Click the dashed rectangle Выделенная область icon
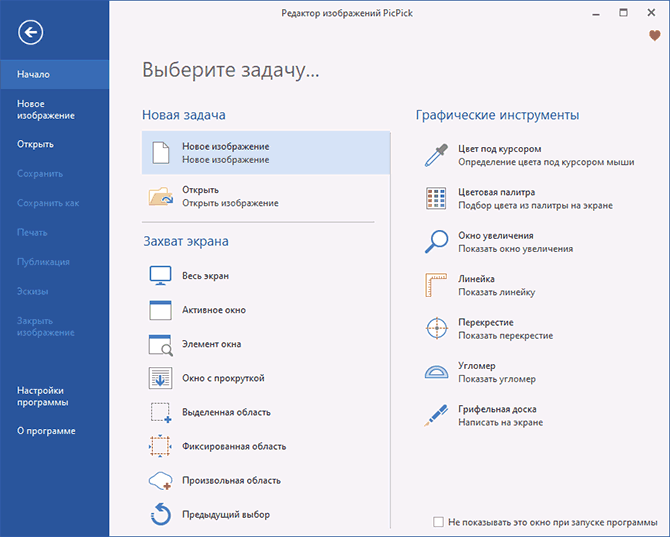 (x=161, y=413)
